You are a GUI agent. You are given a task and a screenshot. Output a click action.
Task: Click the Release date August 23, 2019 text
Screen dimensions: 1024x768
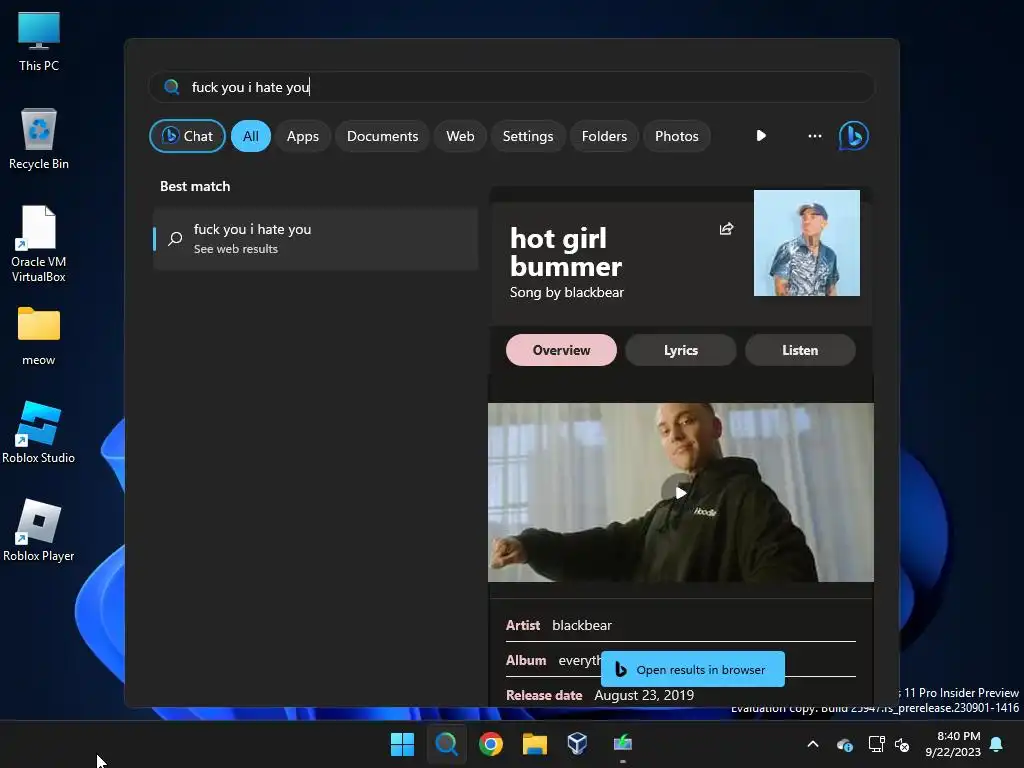tap(600, 695)
